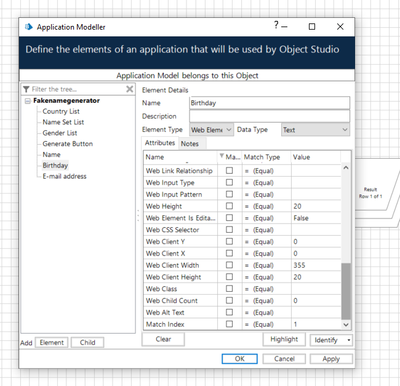
Task: Open Match Type dropdown for Web CSS Selector
Action: pyautogui.click(x=266, y=230)
